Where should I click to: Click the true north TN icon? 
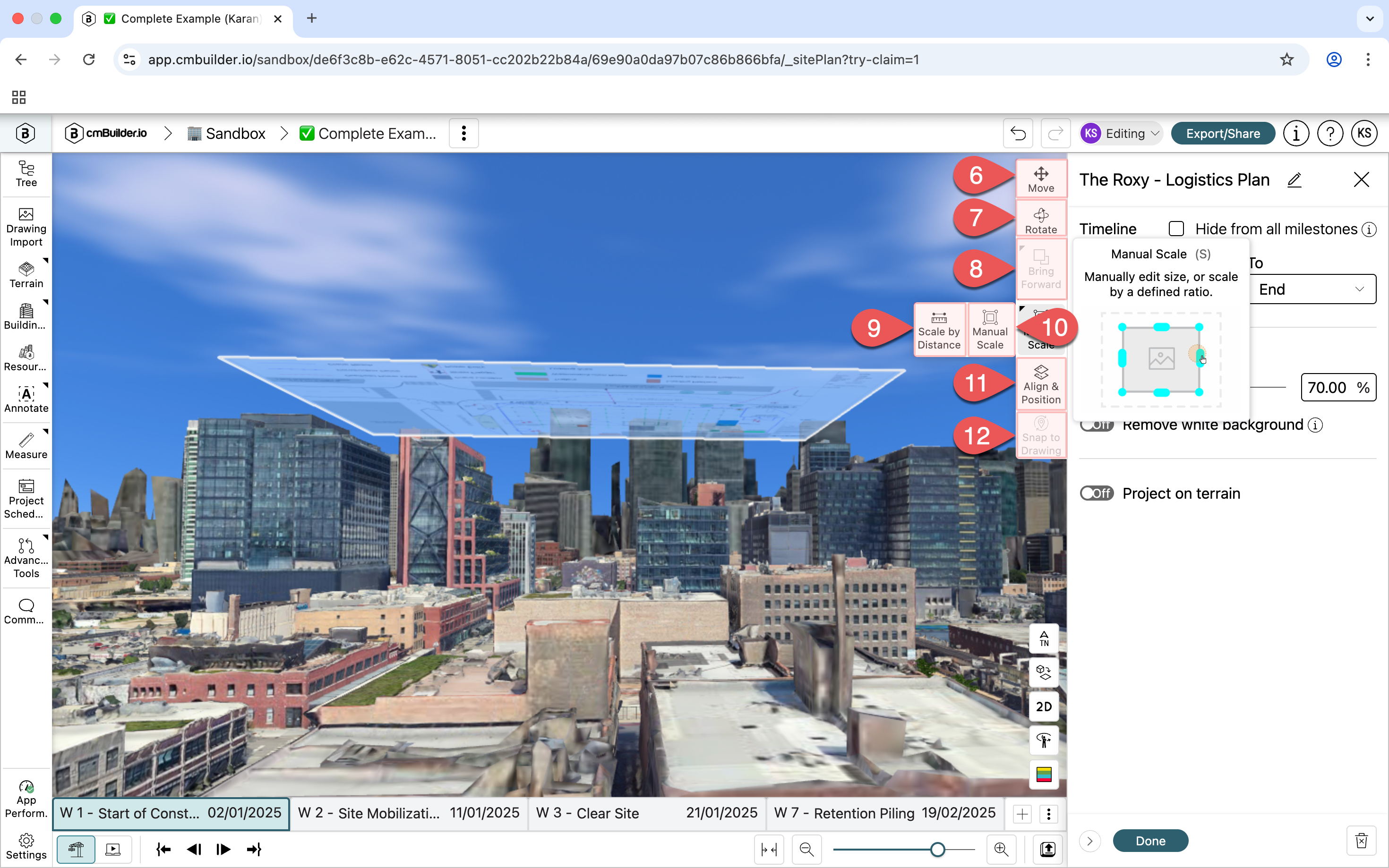coord(1043,638)
